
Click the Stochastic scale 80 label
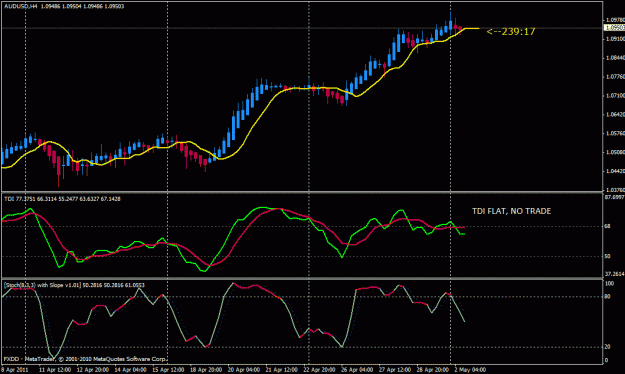click(608, 297)
